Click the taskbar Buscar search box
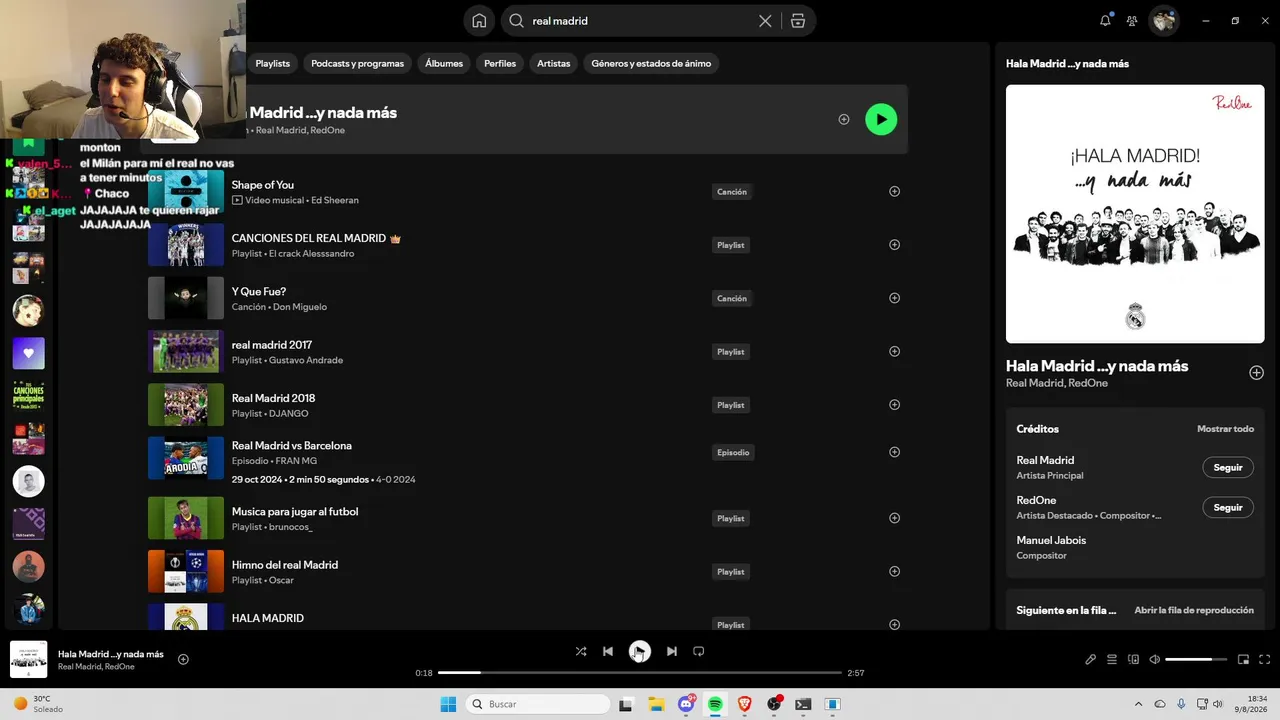1280x720 pixels. pos(538,704)
